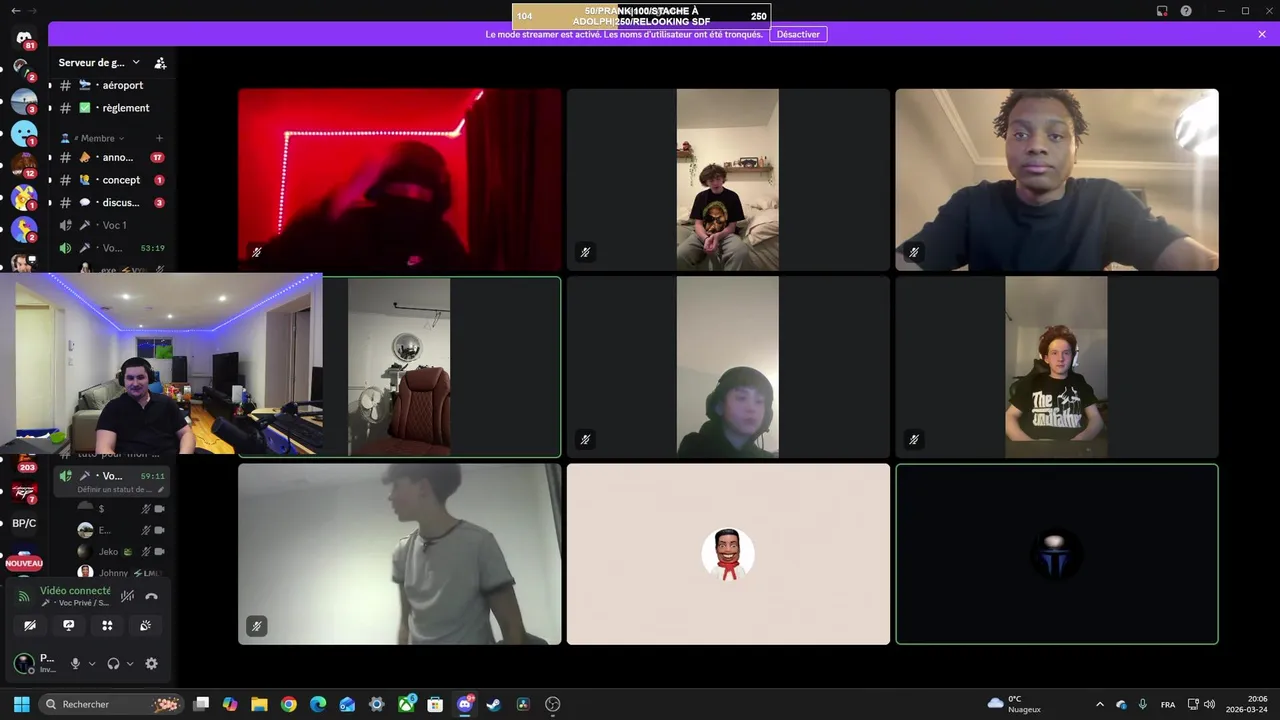Open the aéroport channel

pyautogui.click(x=113, y=85)
